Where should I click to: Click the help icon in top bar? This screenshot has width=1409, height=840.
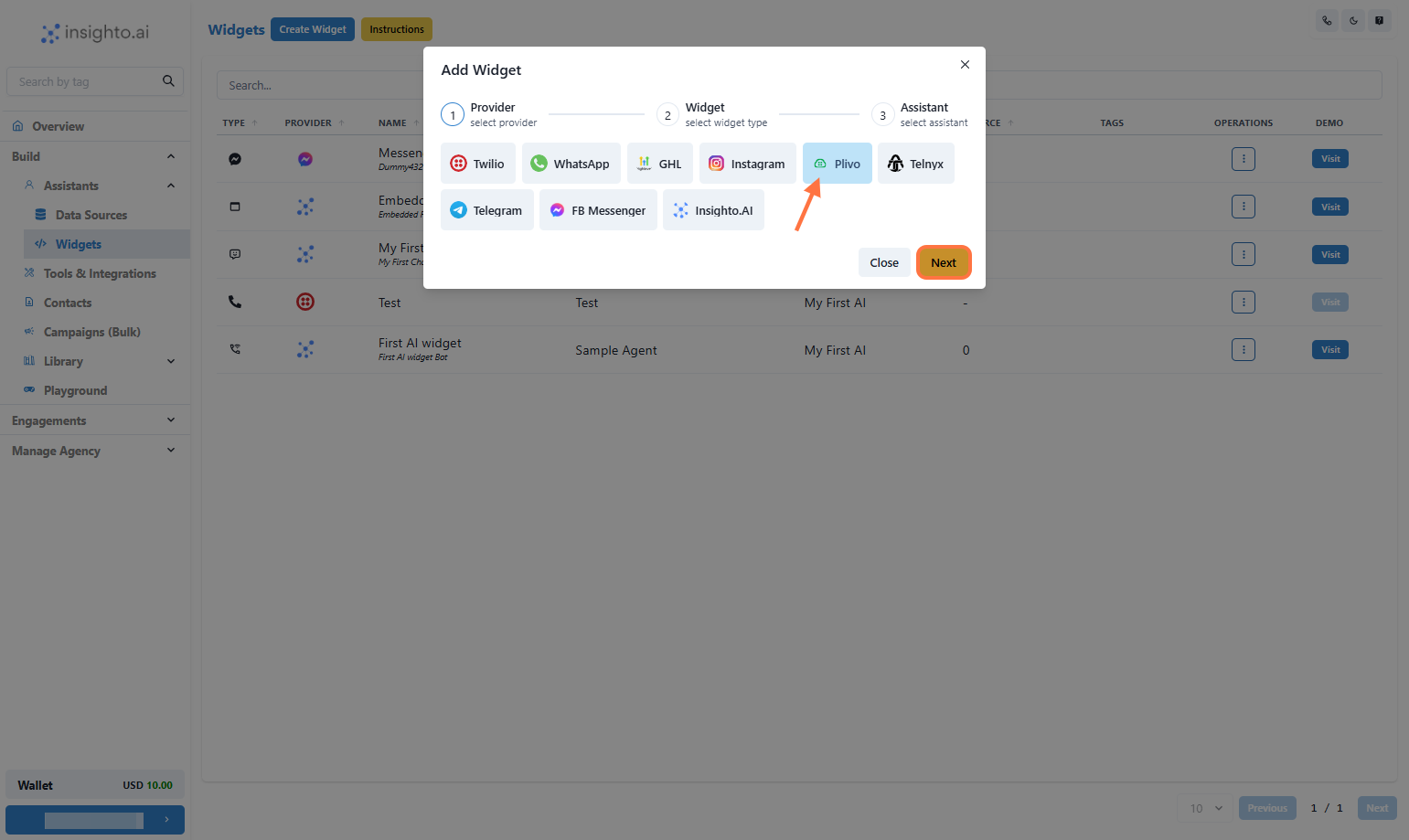pyautogui.click(x=1380, y=20)
